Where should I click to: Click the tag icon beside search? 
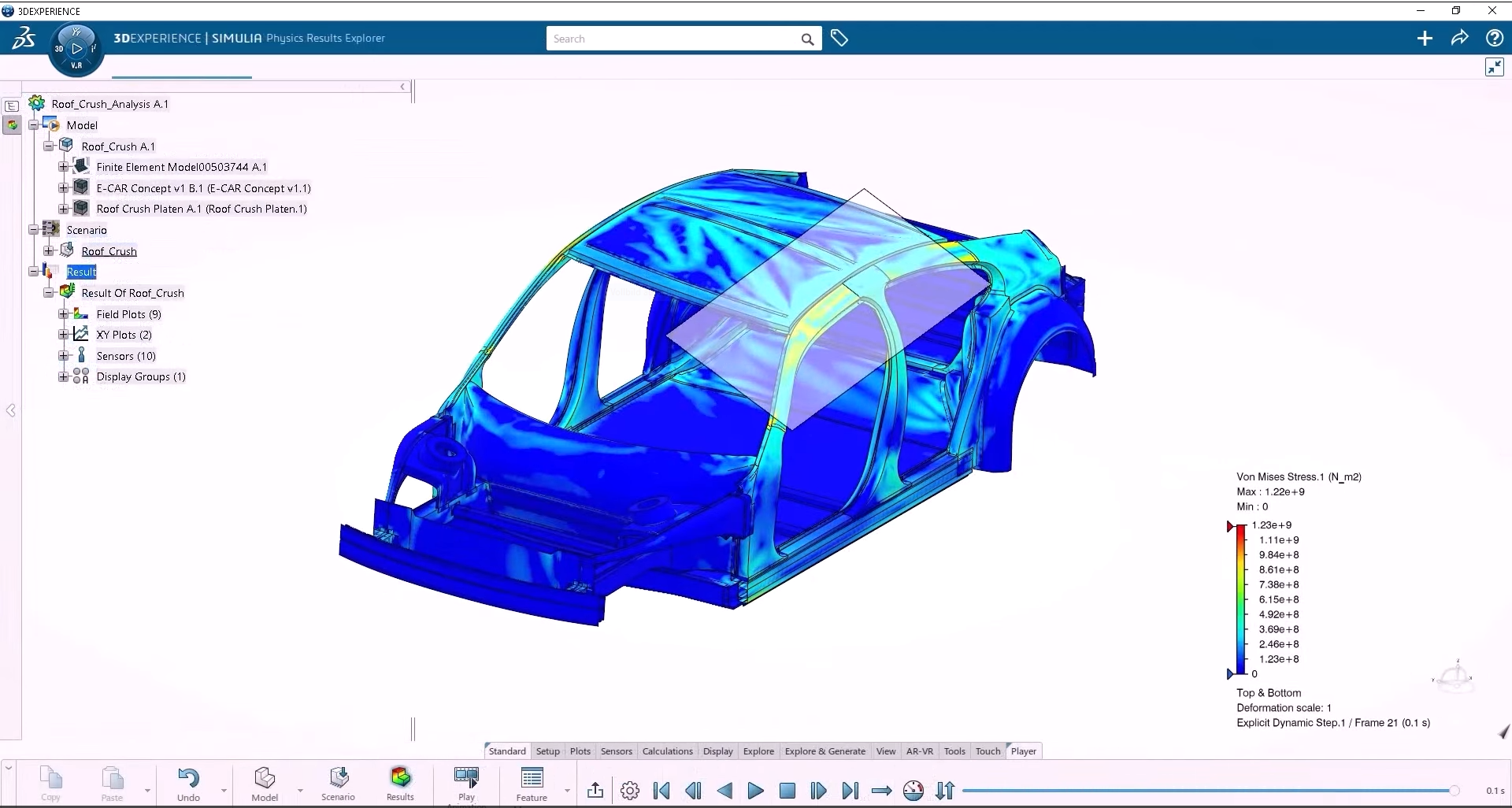click(x=839, y=39)
